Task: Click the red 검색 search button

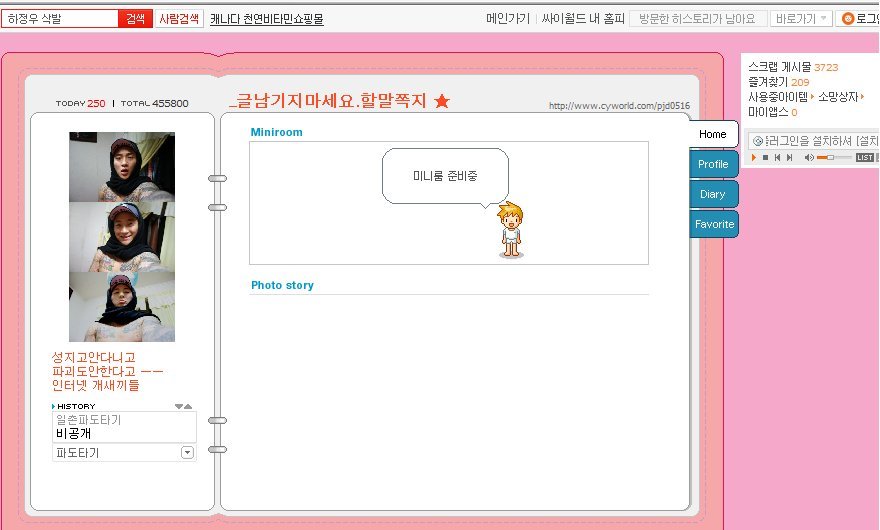Action: pos(135,19)
